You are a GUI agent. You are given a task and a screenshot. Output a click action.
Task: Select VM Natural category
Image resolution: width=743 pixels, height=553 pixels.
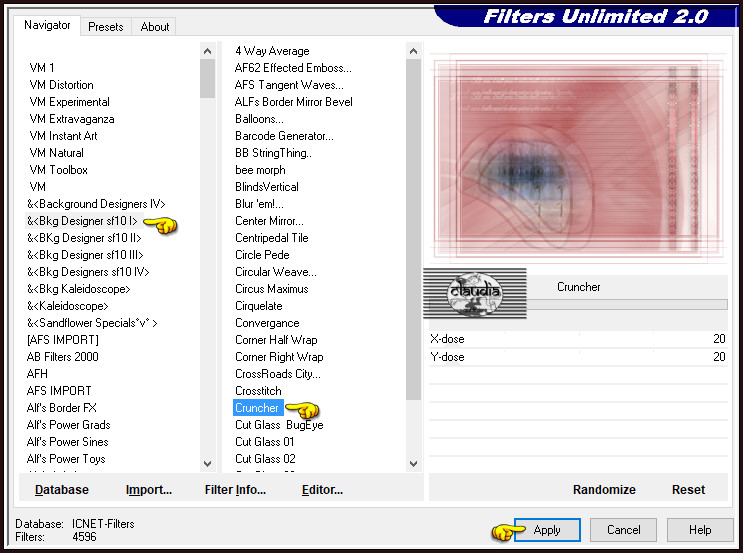56,153
